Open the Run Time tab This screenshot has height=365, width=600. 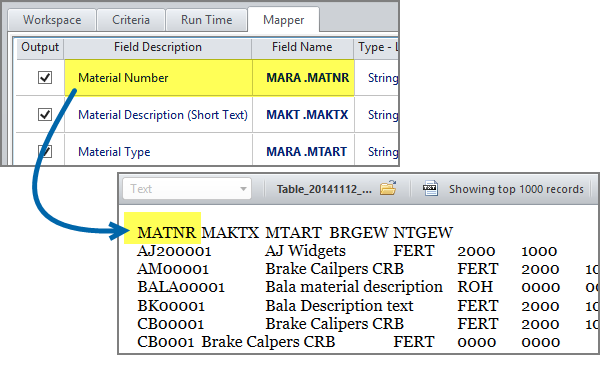pyautogui.click(x=206, y=20)
